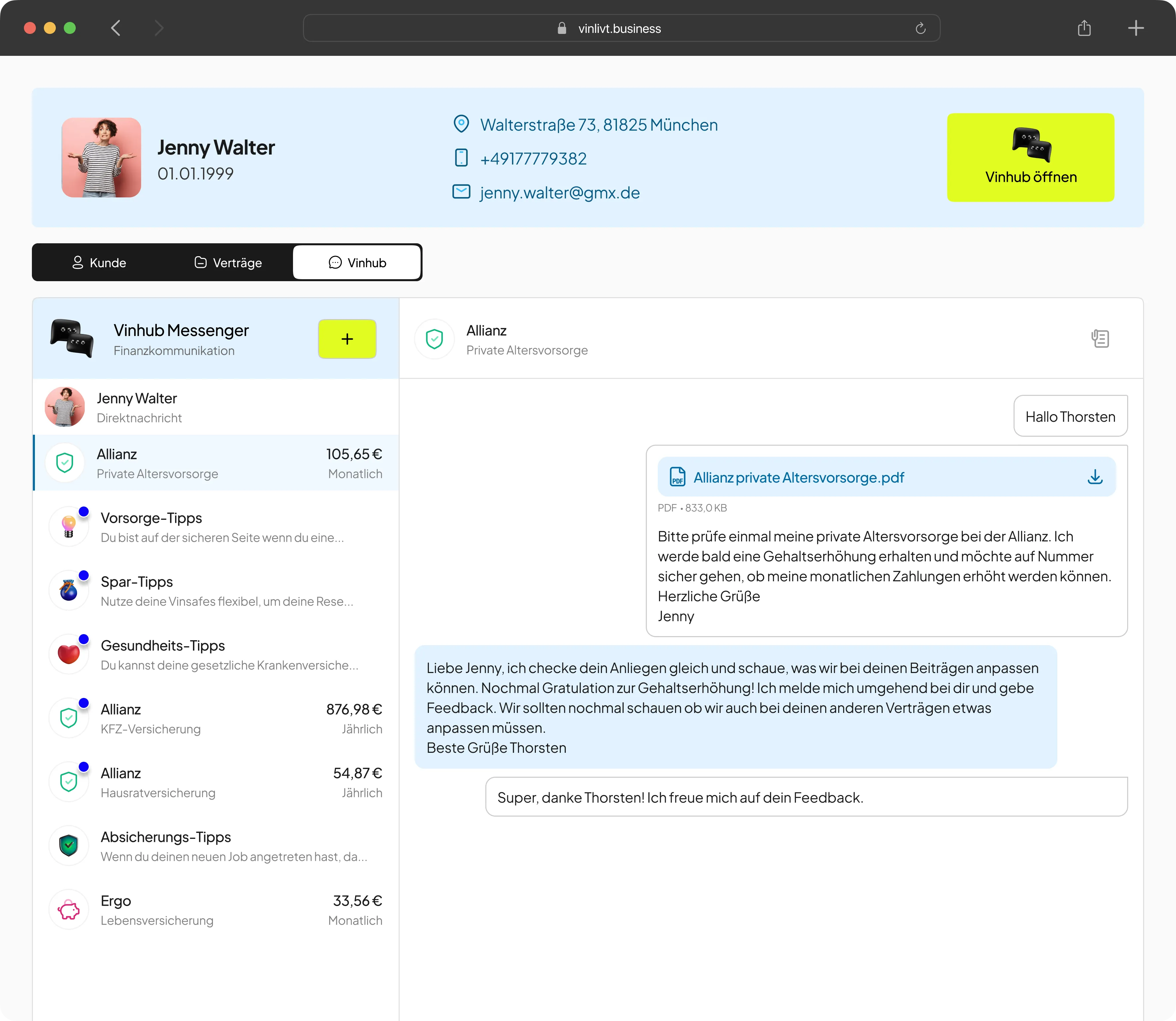This screenshot has height=1021, width=1176.
Task: Click the browser forward arrow
Action: pos(159,28)
